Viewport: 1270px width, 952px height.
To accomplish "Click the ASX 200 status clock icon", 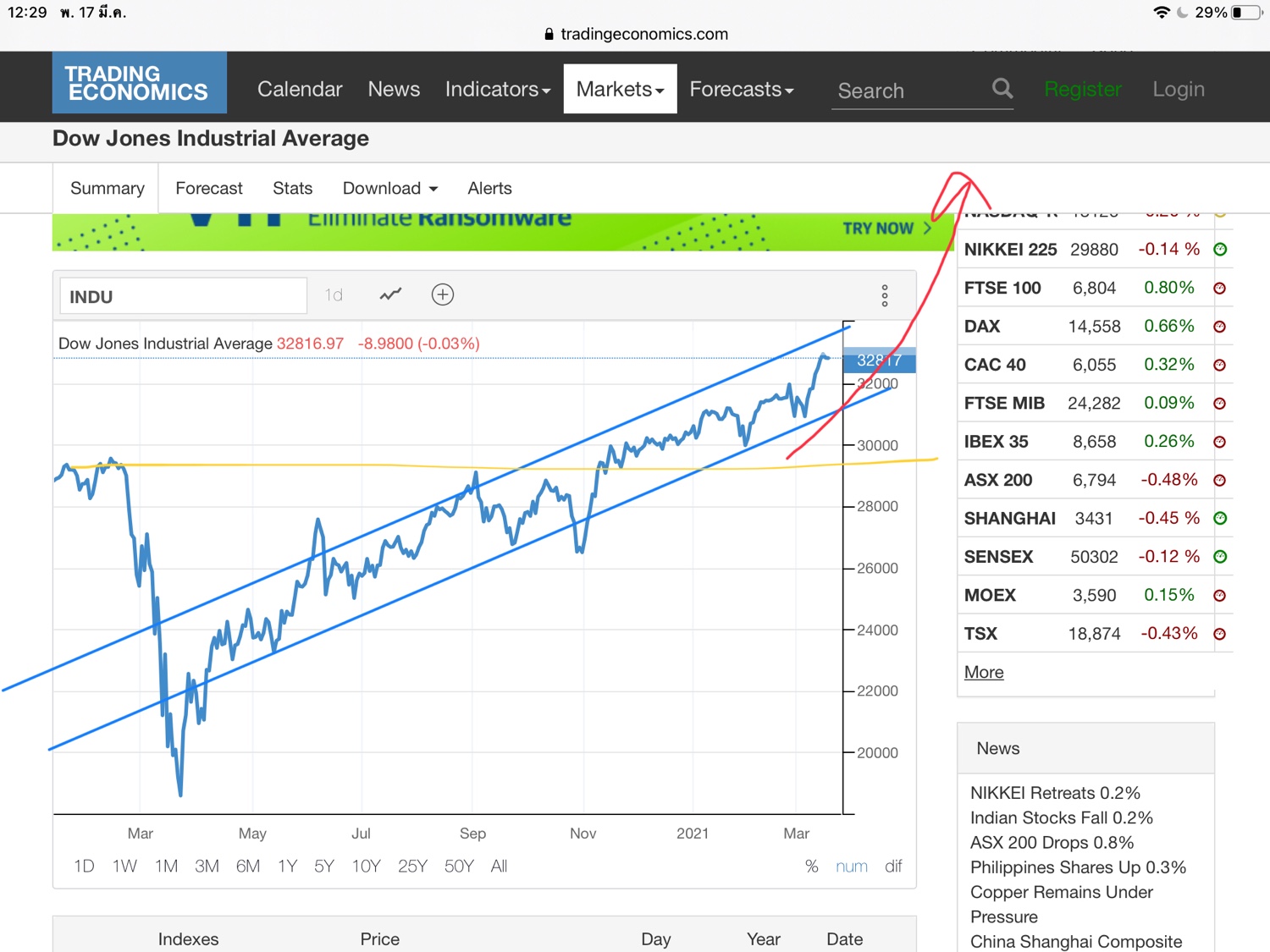I will tap(1220, 481).
